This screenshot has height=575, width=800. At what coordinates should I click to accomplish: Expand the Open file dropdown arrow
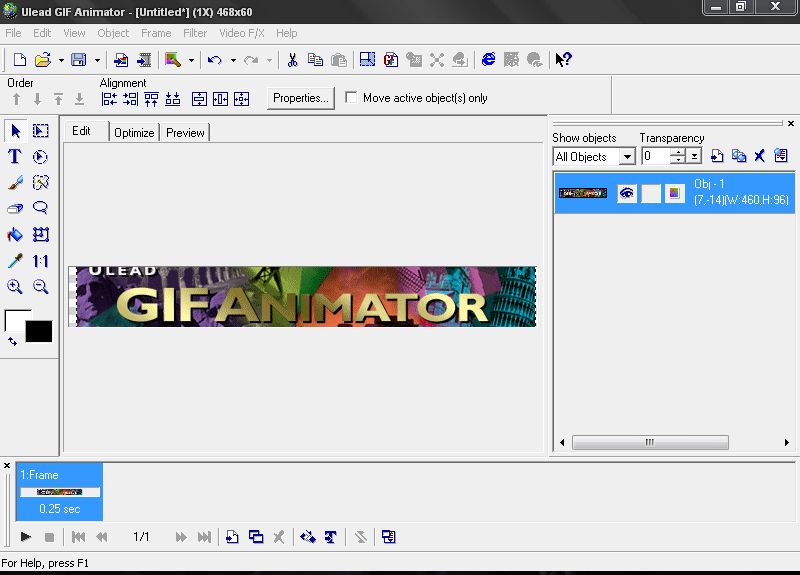[61, 60]
